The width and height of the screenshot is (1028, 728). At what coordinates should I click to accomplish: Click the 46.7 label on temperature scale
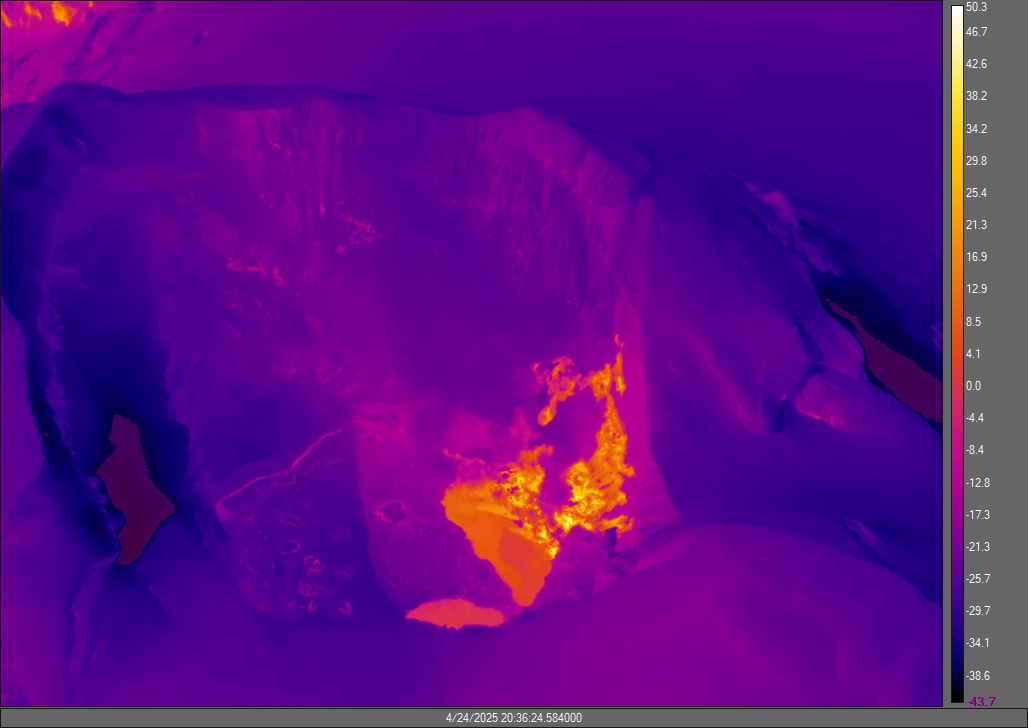coord(976,33)
